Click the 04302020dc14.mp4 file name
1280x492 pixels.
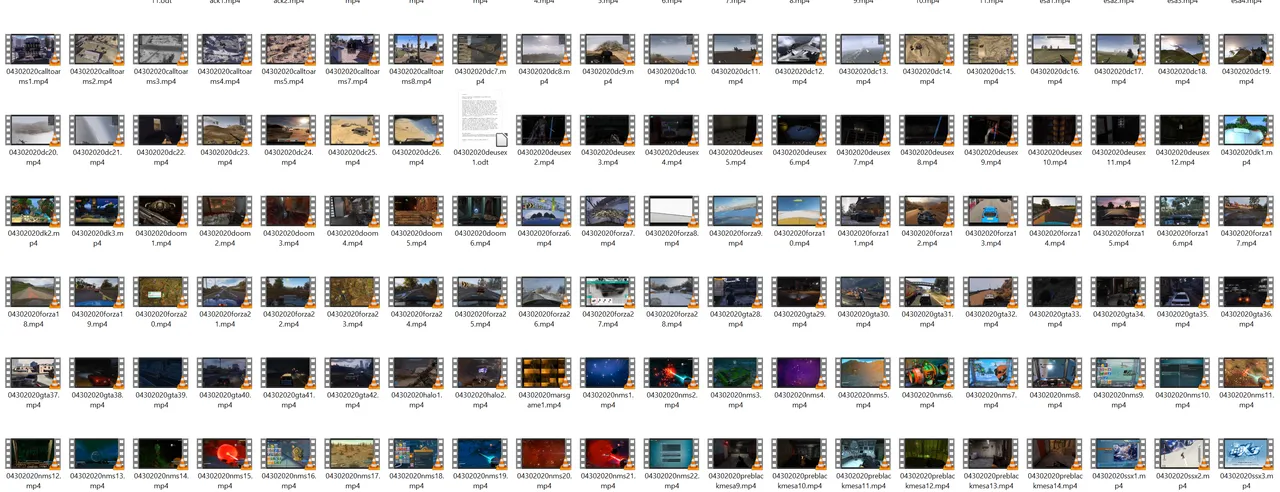[927, 76]
